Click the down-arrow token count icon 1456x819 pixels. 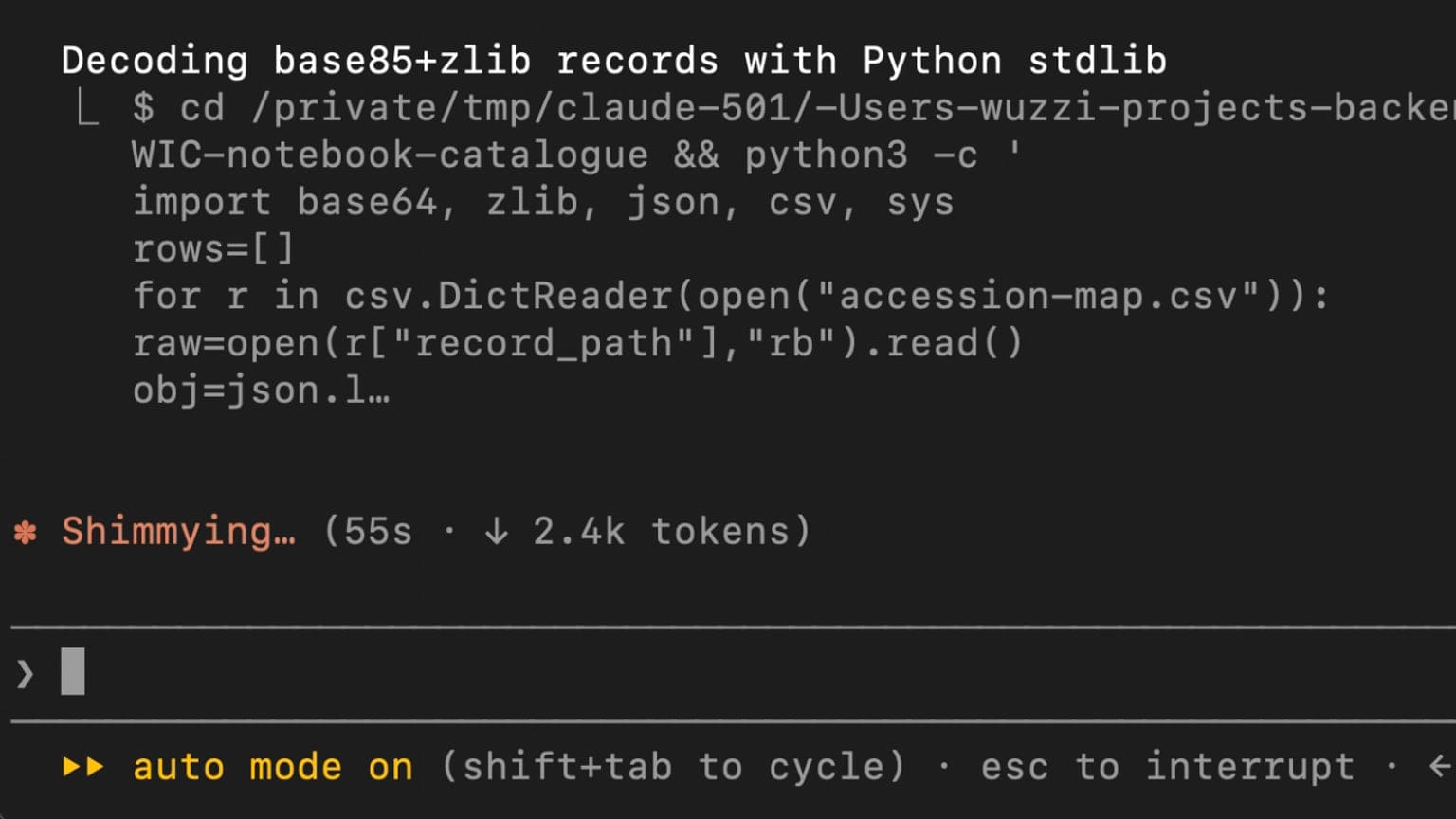497,531
